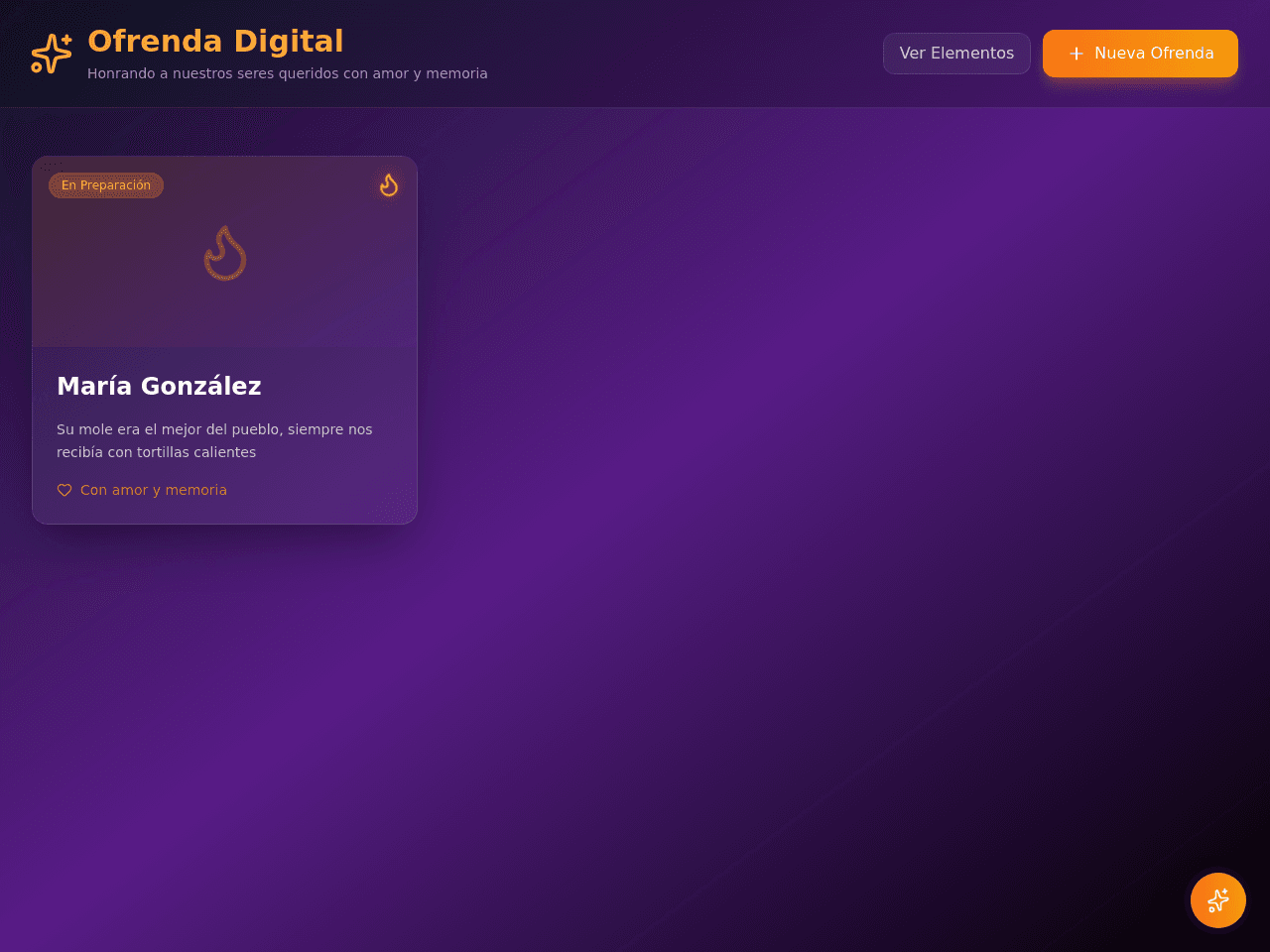Viewport: 1270px width, 952px height.
Task: Open the Ver Elementos view
Action: (956, 54)
